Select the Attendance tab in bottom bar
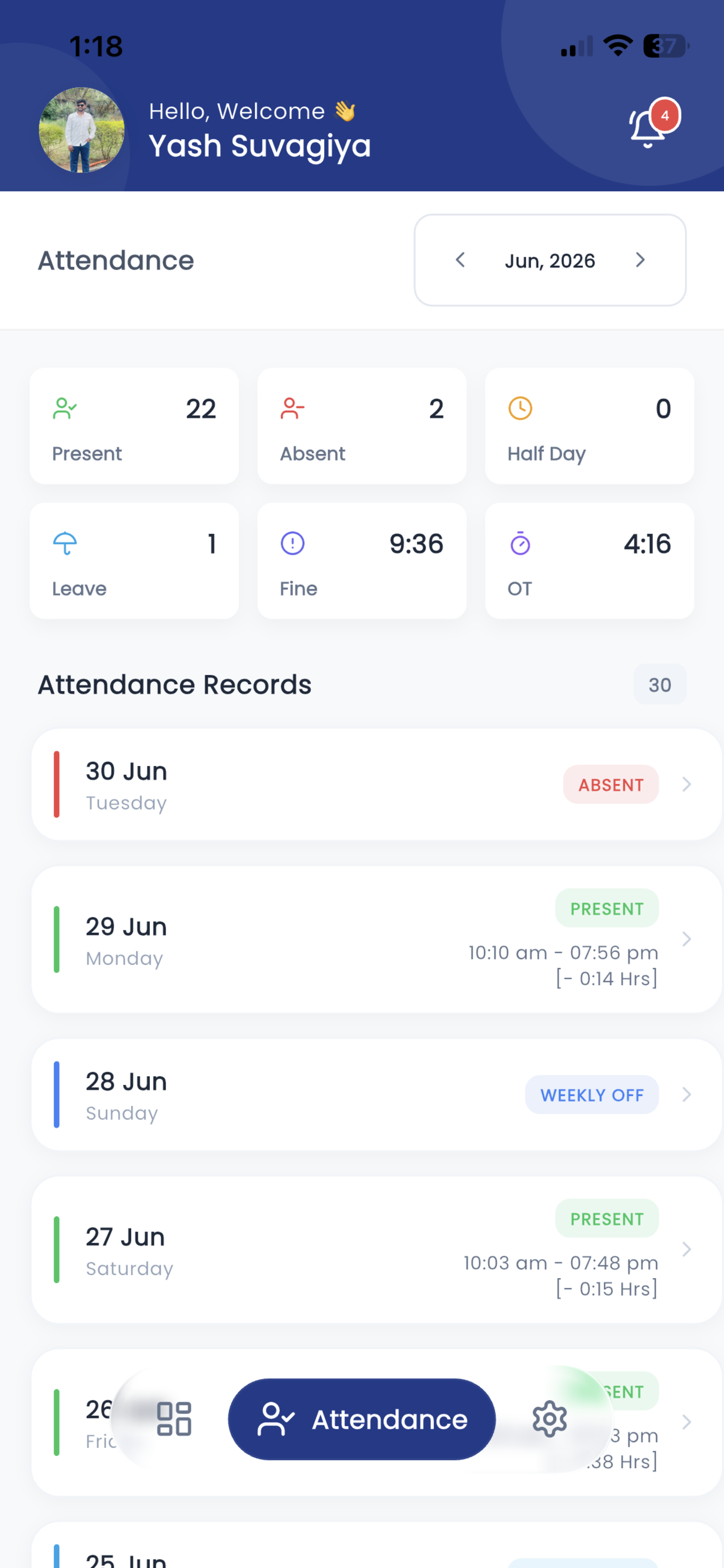Image resolution: width=724 pixels, height=1568 pixels. point(362,1419)
